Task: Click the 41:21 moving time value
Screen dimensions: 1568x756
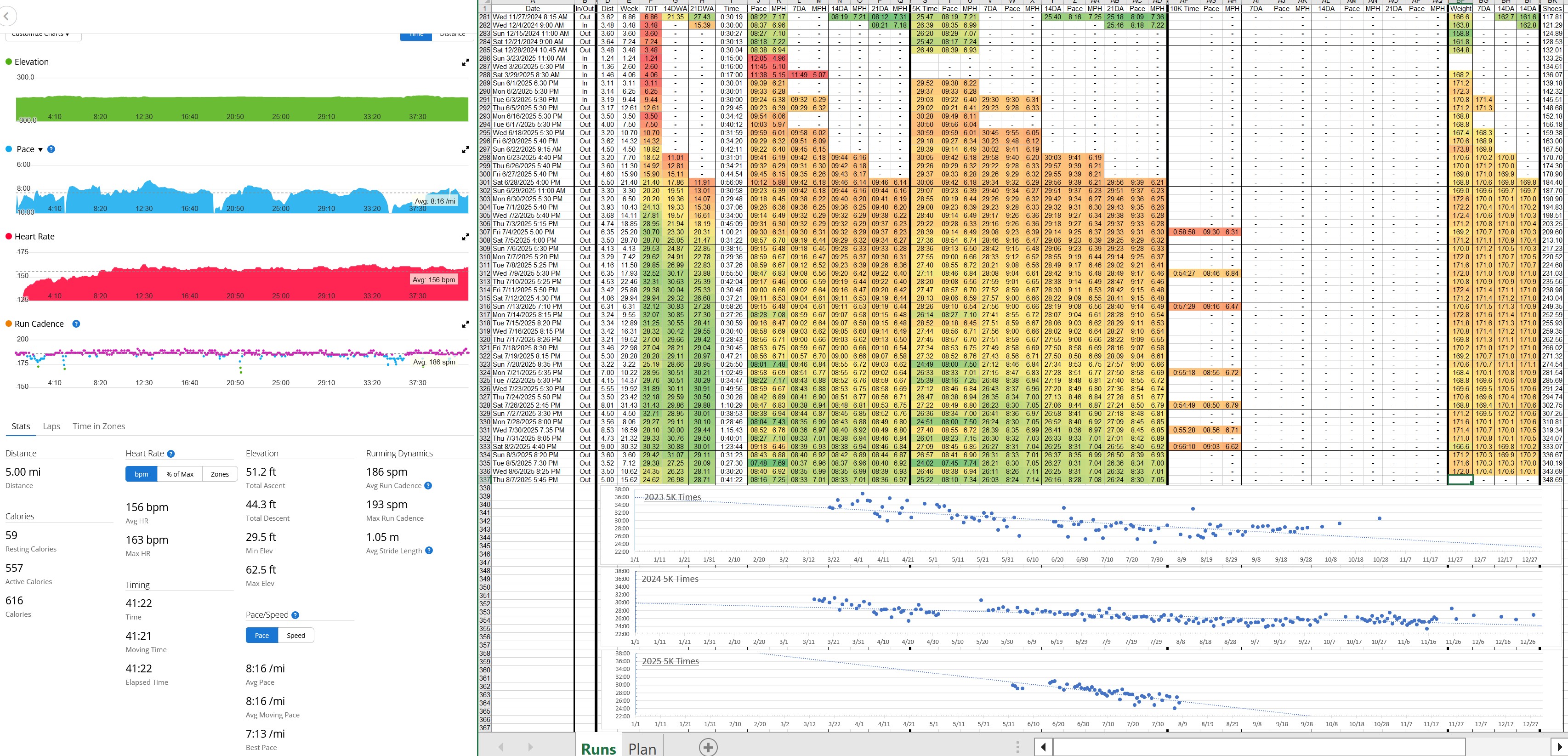Action: 139,636
